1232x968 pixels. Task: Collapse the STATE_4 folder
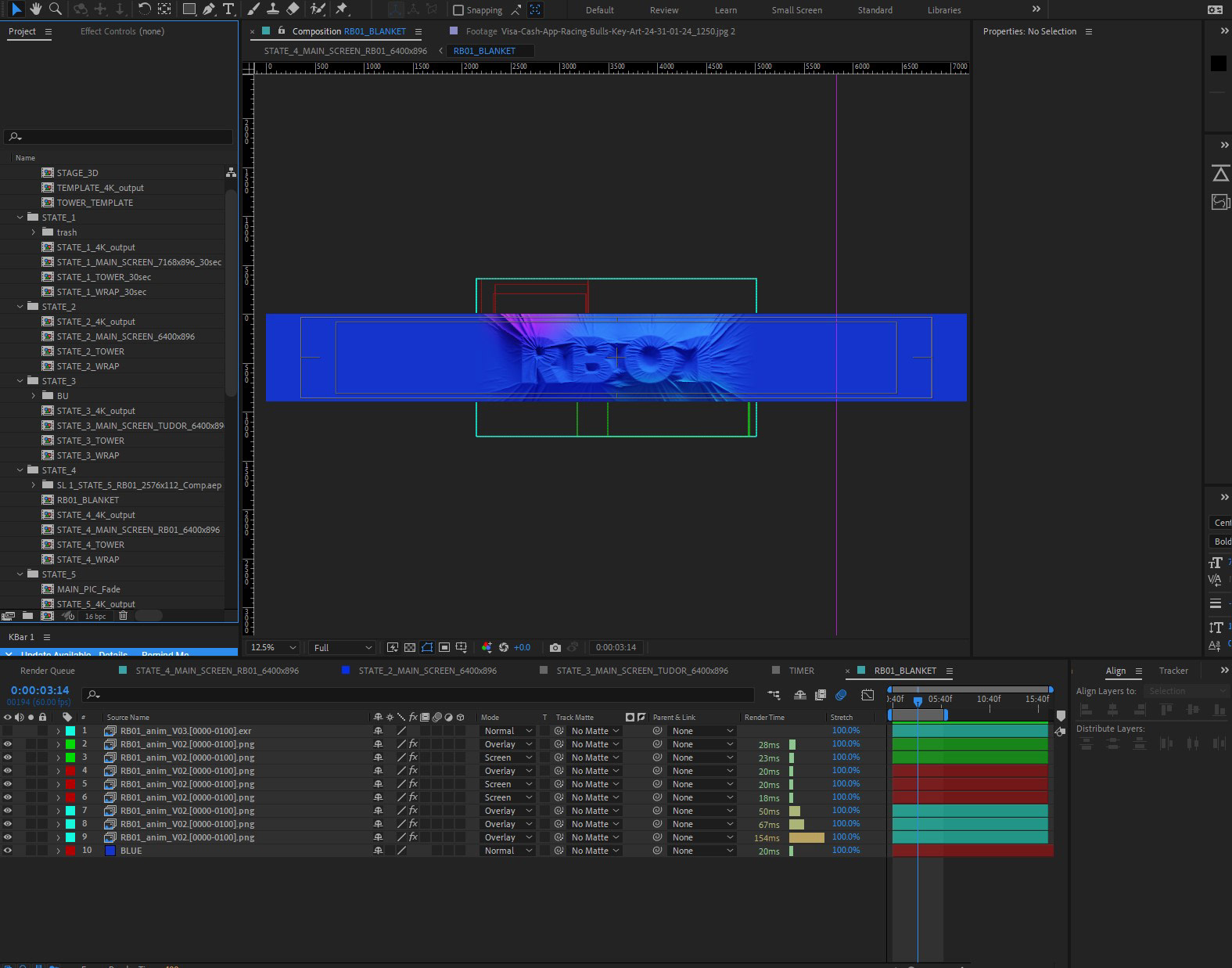(x=20, y=470)
